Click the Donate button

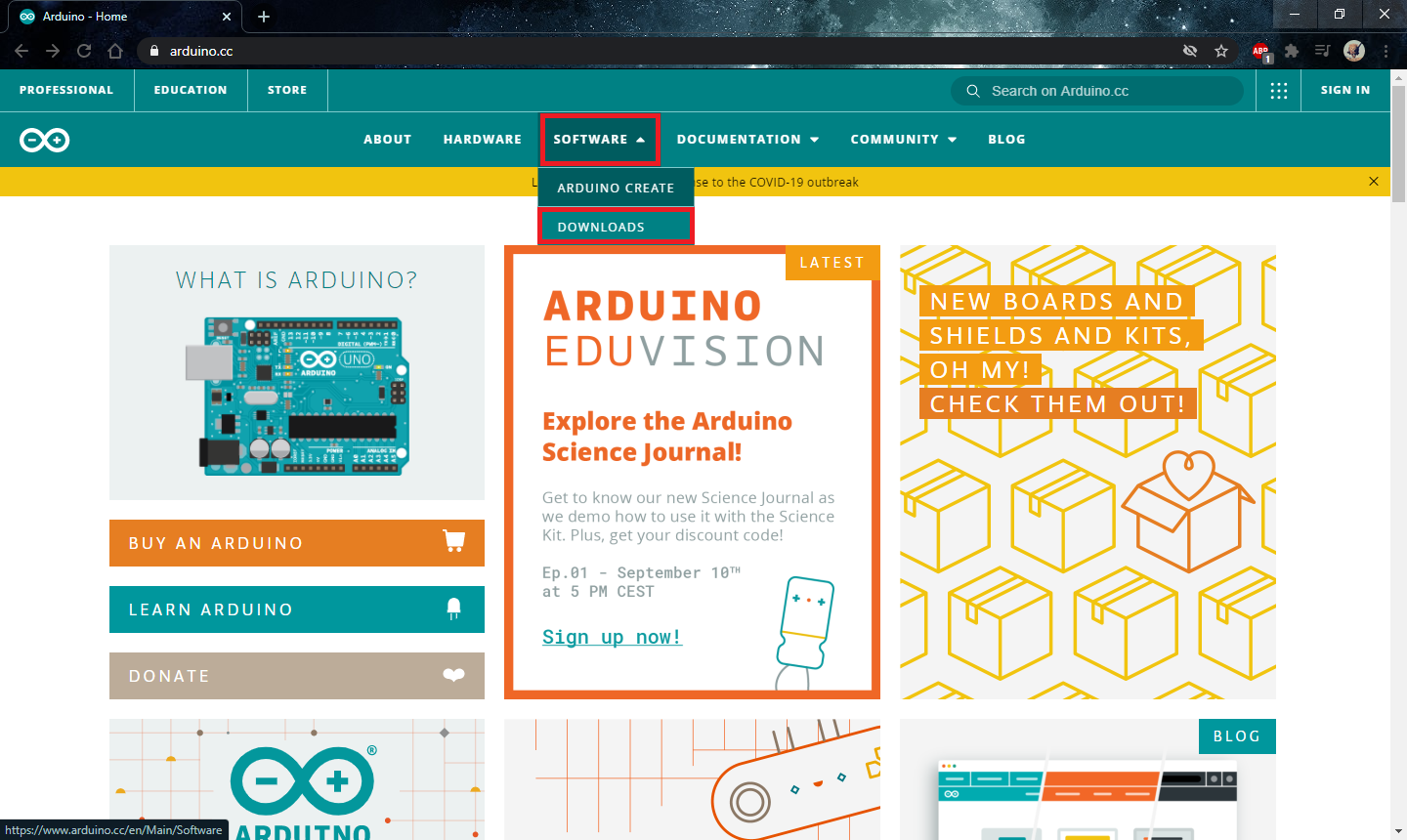coord(297,676)
